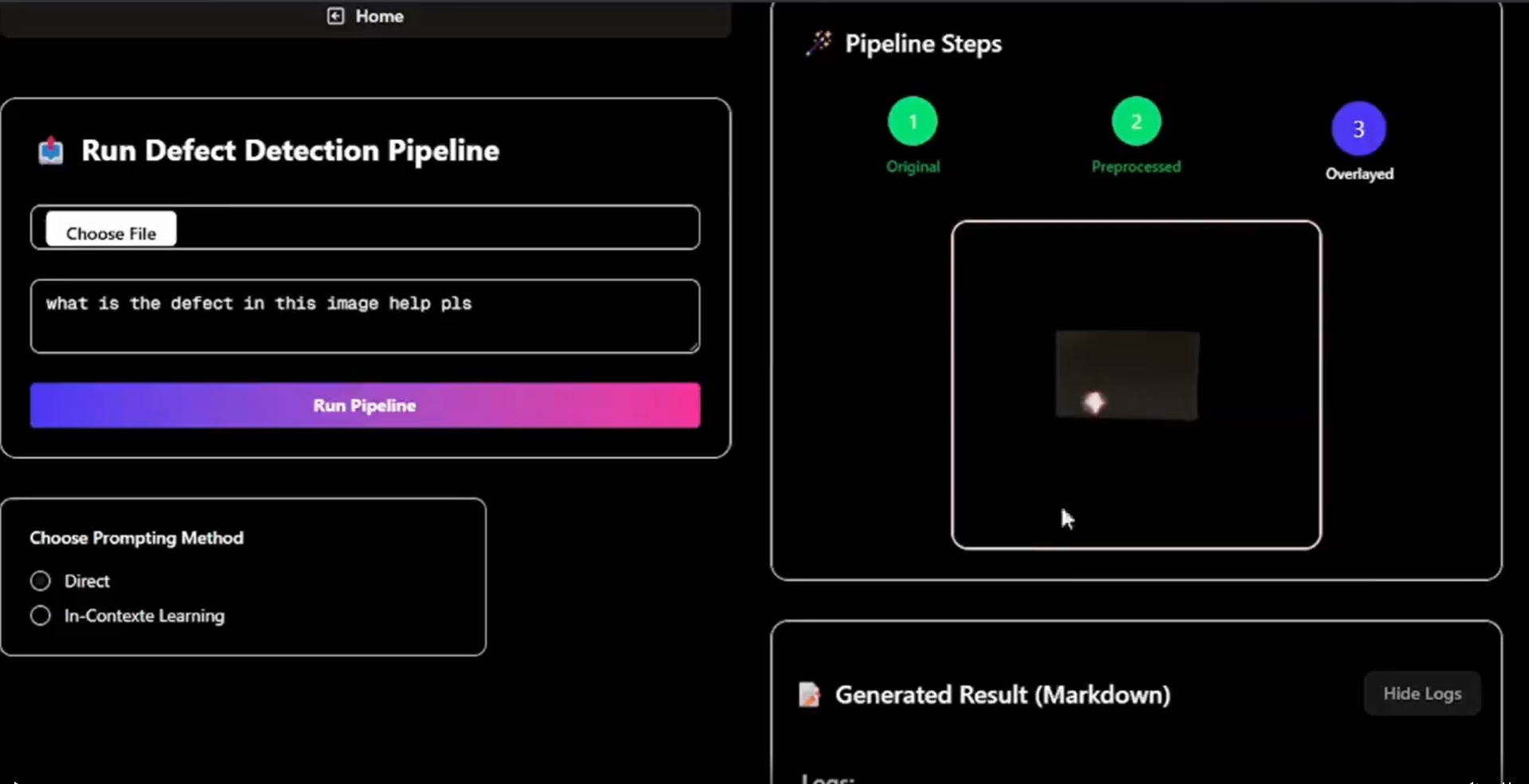Click the preprocessed image preview
Screen dimensions: 1529x784
pos(1127,376)
